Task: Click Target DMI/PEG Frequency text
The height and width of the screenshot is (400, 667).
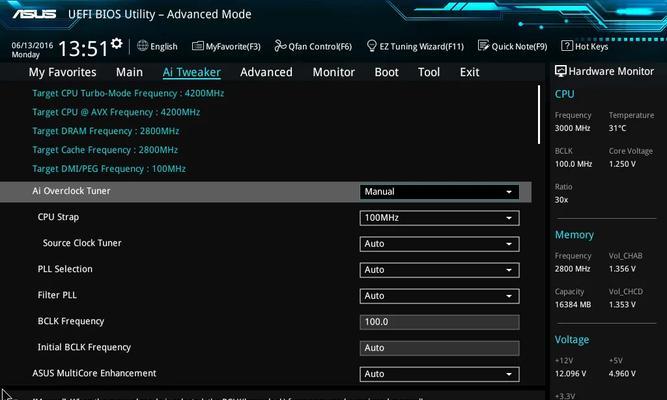Action: 109,169
